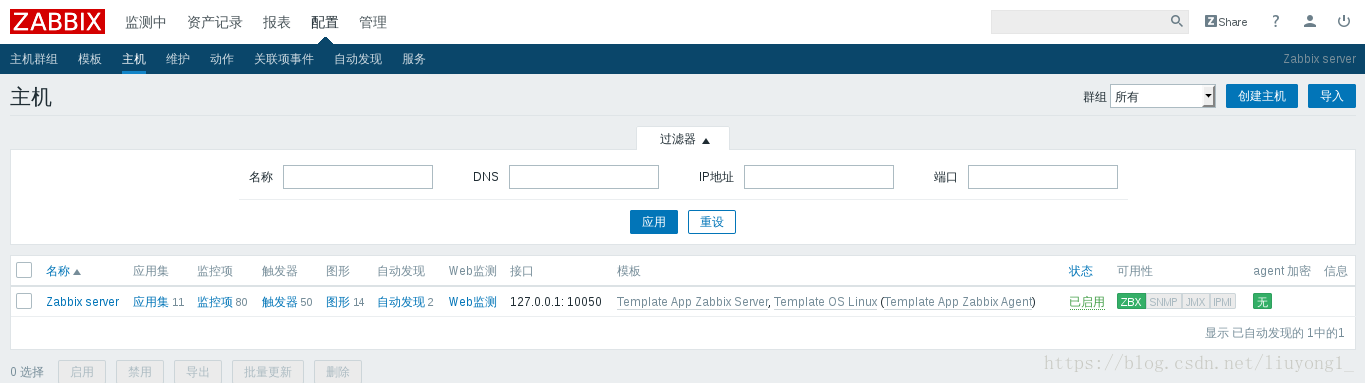
Task: Open the Zabbix server host link
Action: pyautogui.click(x=82, y=302)
